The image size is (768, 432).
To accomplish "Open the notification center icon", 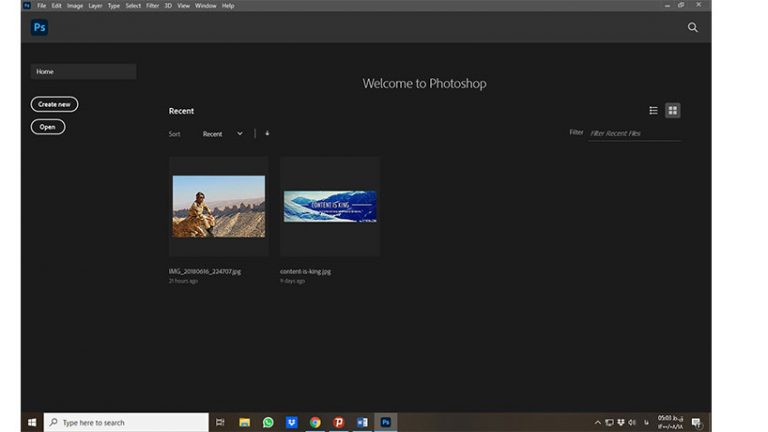I will [x=696, y=422].
